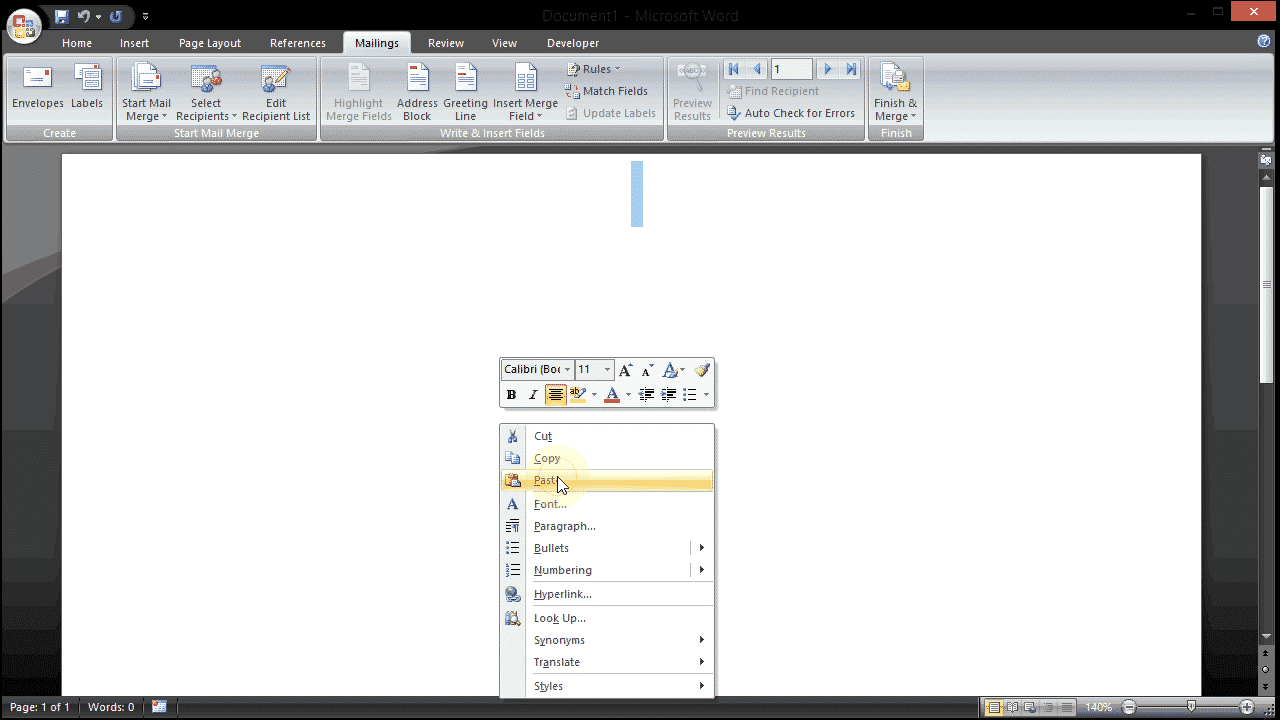Click zoom level 140% in status bar
Screen dimensions: 1280x720
point(1098,707)
